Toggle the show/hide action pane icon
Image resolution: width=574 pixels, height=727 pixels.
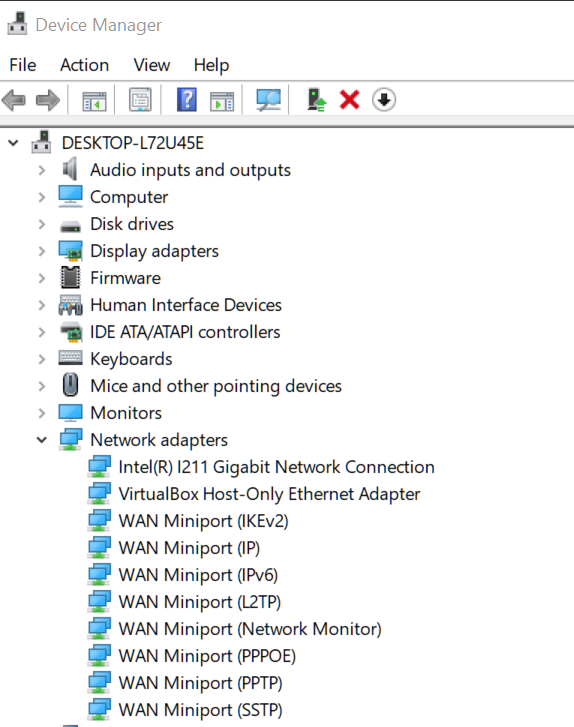click(x=222, y=100)
